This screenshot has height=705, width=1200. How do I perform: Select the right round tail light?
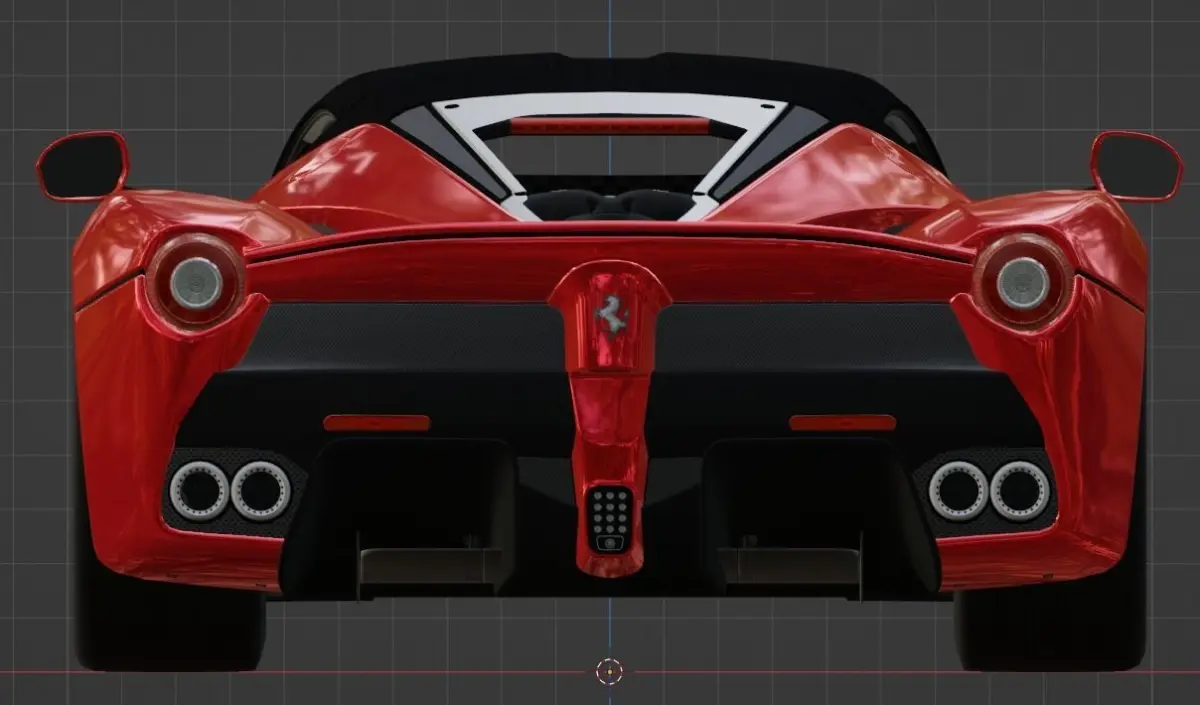(1022, 282)
